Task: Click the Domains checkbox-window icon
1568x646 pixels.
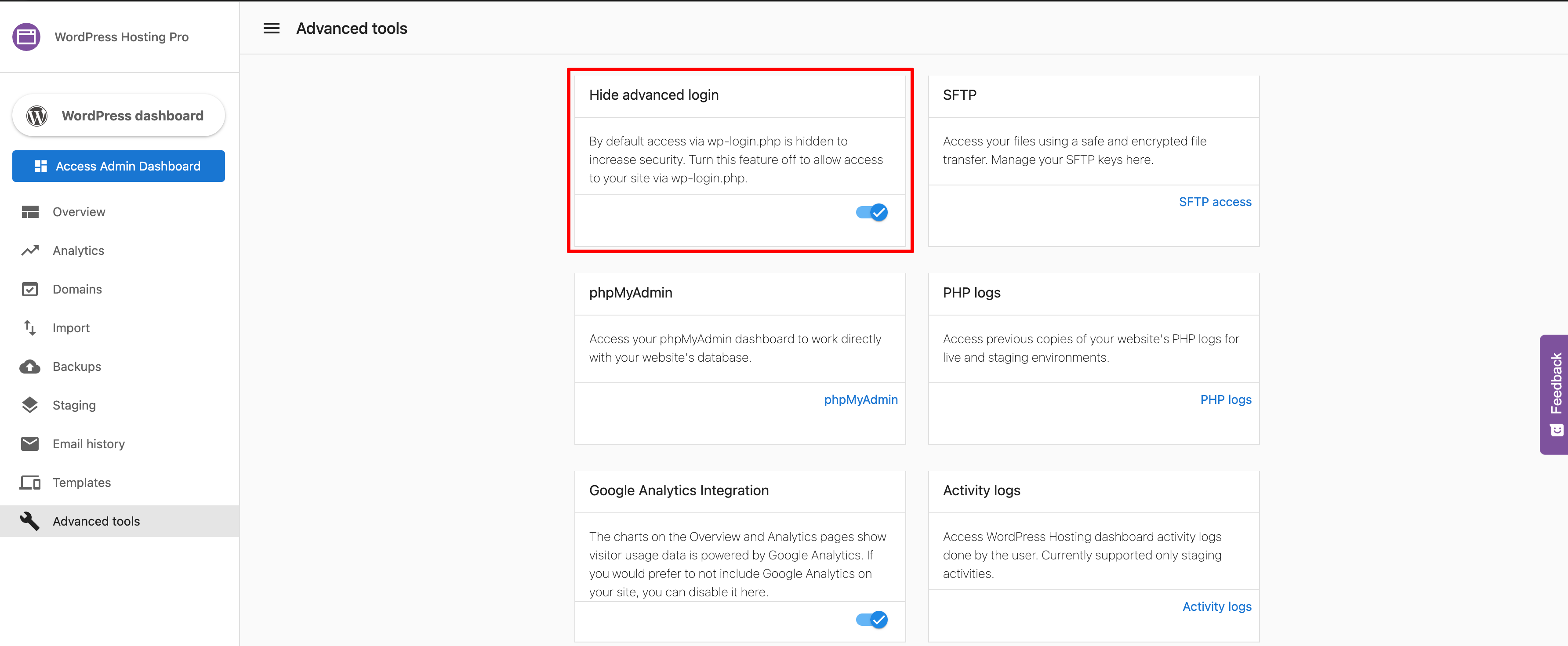Action: 30,289
